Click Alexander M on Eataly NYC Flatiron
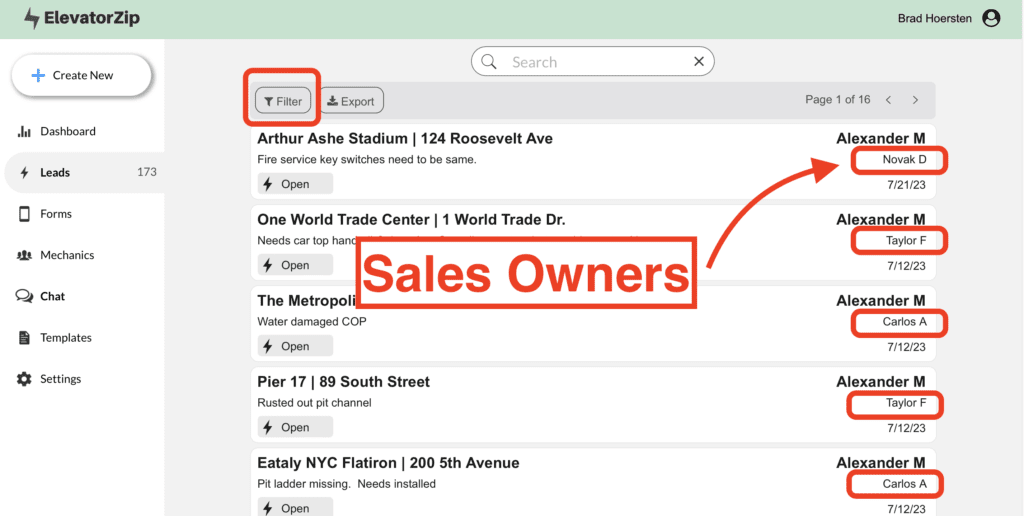The width and height of the screenshot is (1024, 516). tap(880, 462)
